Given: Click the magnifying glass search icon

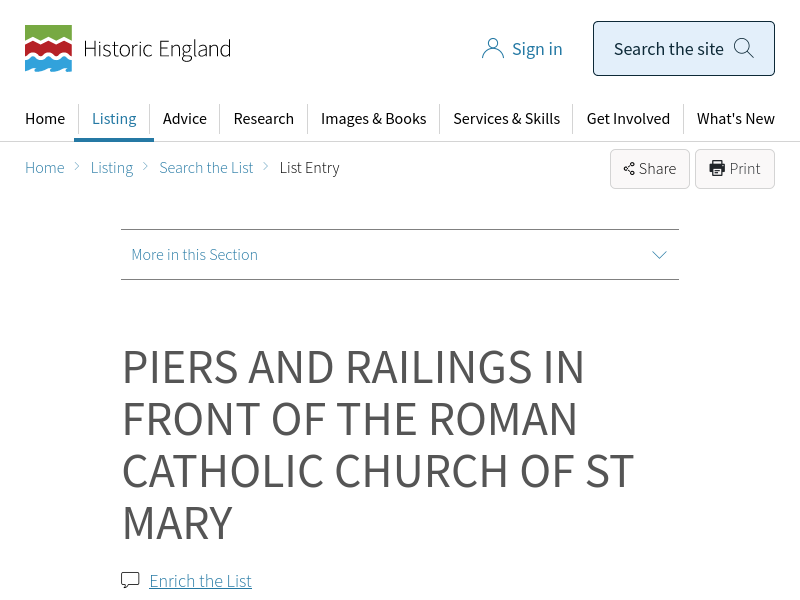Looking at the screenshot, I should click(x=744, y=48).
